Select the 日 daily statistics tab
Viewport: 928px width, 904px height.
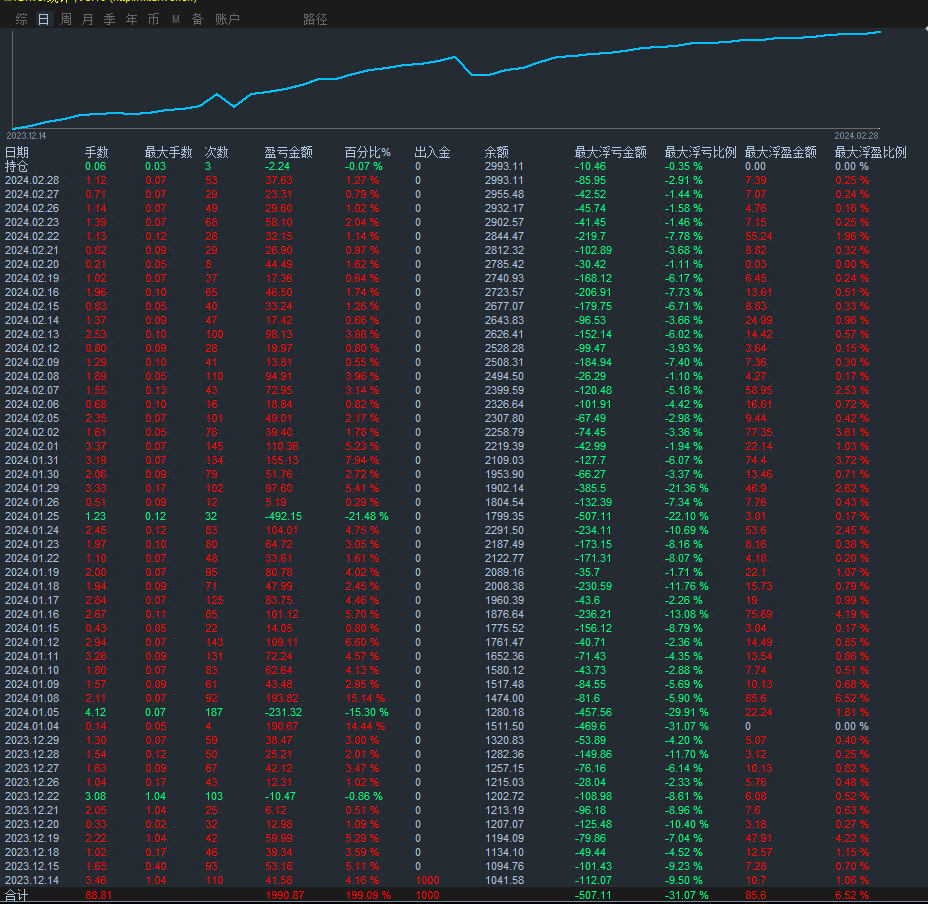coord(43,20)
